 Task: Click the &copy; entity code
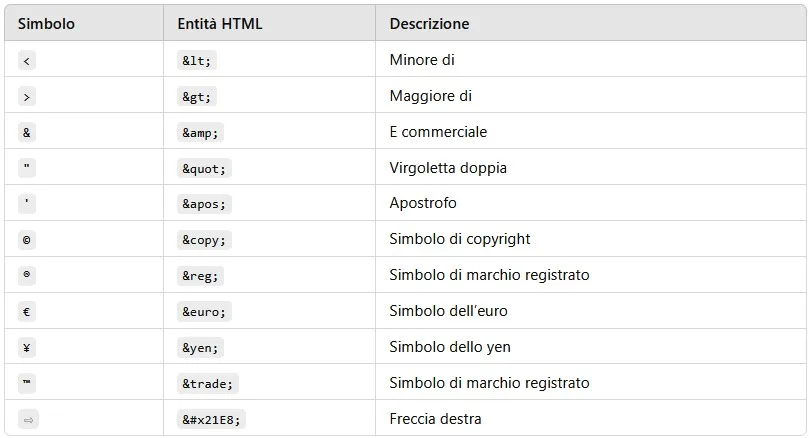pos(204,240)
